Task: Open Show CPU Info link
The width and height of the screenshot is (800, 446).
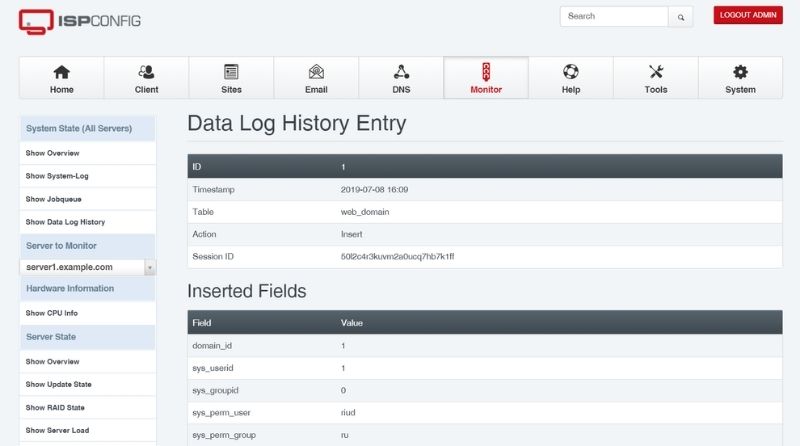Action: pyautogui.click(x=52, y=313)
